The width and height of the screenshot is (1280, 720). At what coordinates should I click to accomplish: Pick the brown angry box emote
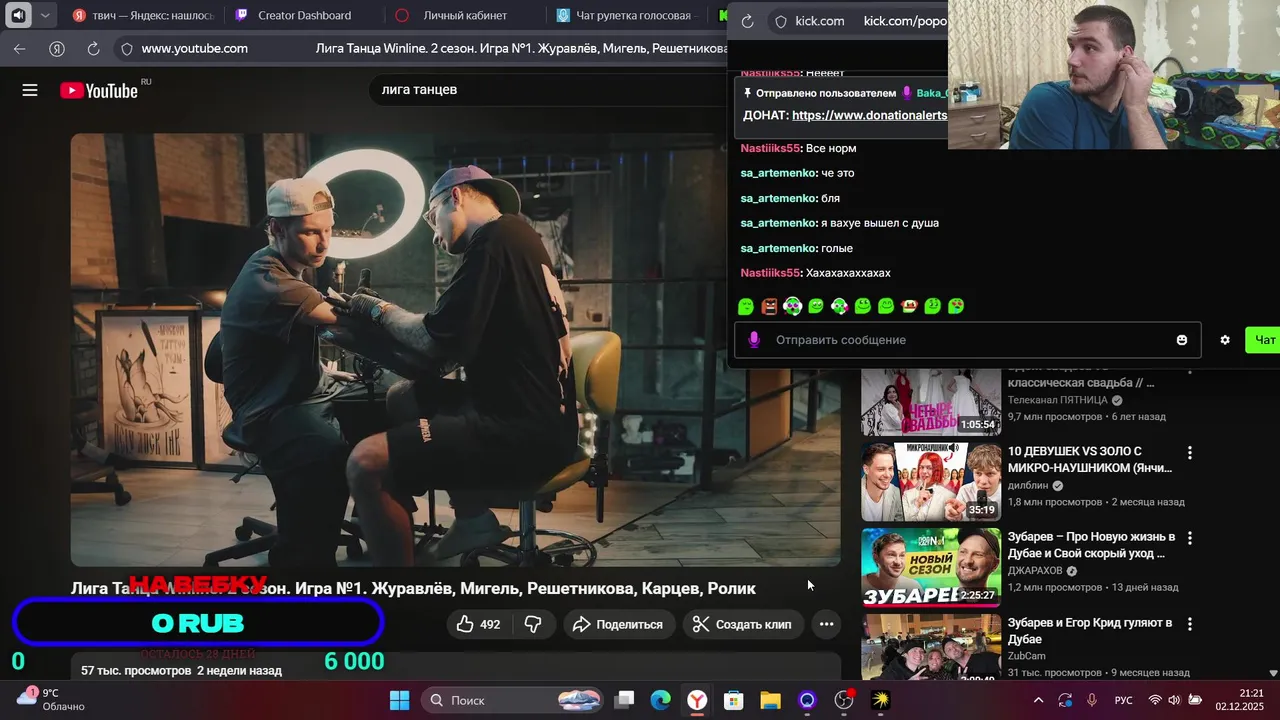click(769, 306)
